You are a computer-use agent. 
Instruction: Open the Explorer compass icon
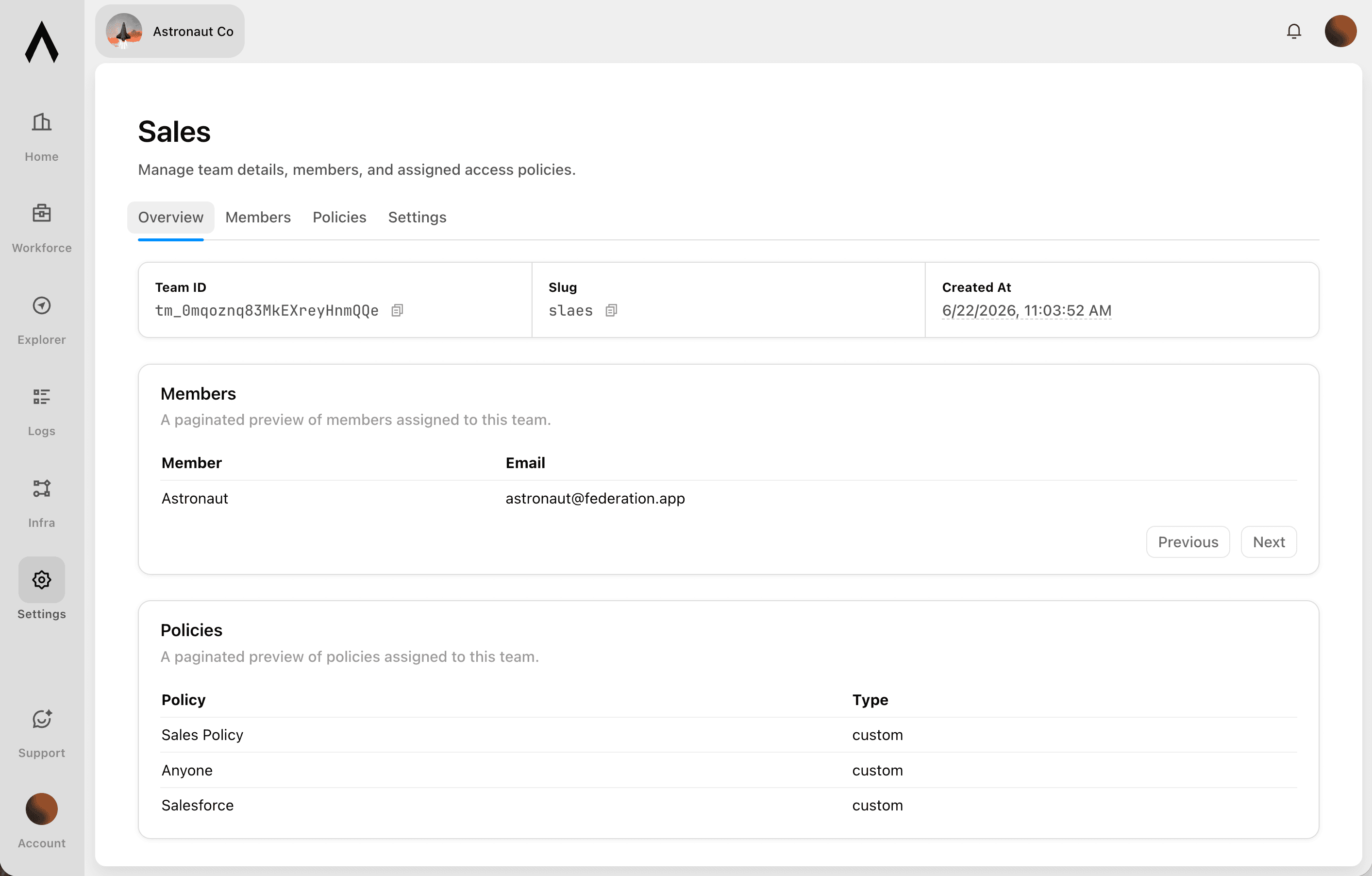(42, 305)
